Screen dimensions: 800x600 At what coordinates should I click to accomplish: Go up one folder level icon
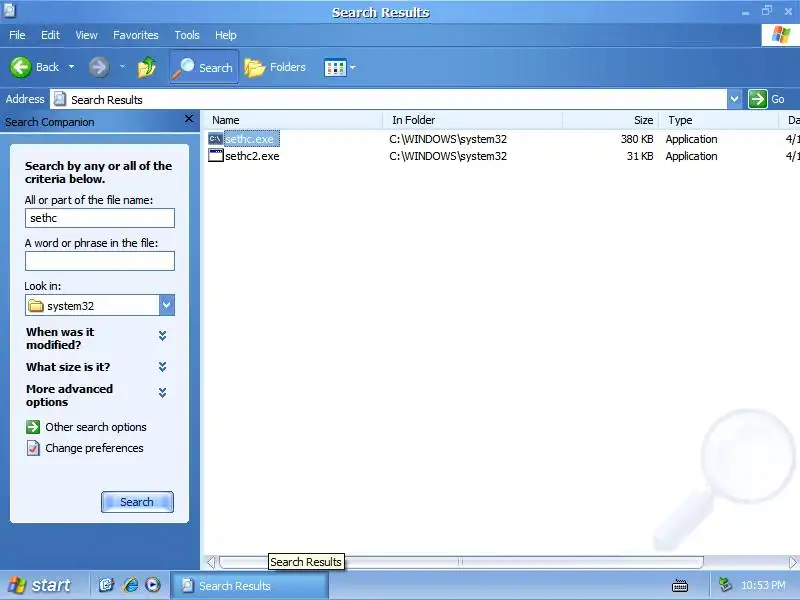point(146,67)
